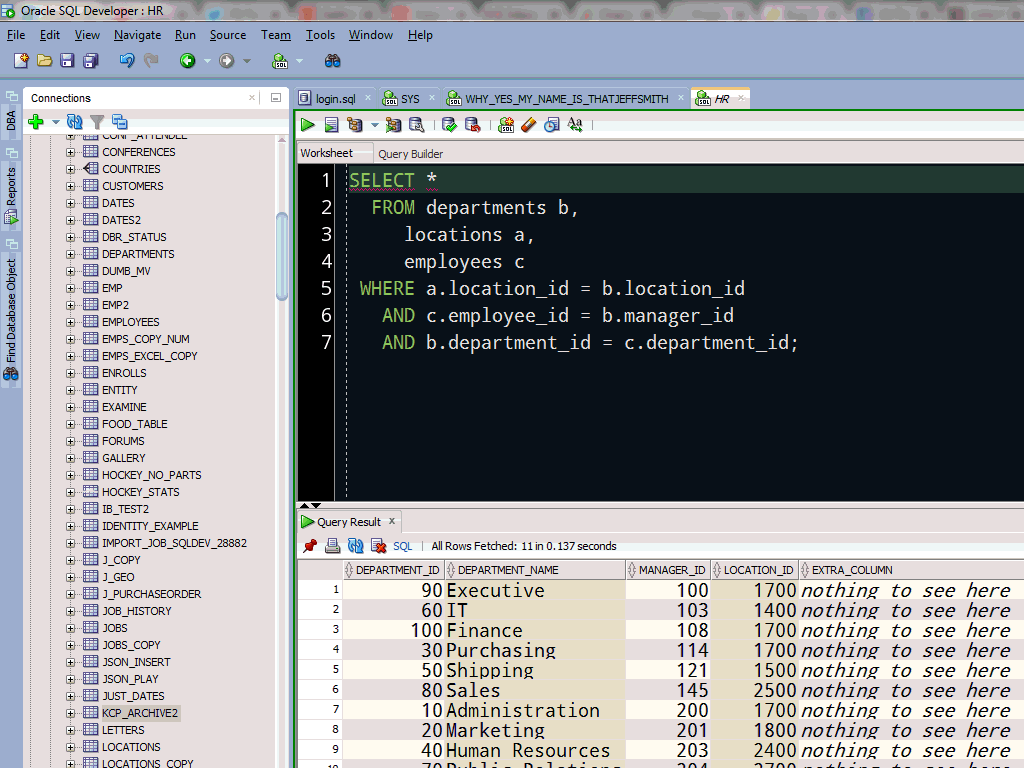The width and height of the screenshot is (1024, 768).
Task: Open an unshared SQL worksheet
Action: [506, 125]
